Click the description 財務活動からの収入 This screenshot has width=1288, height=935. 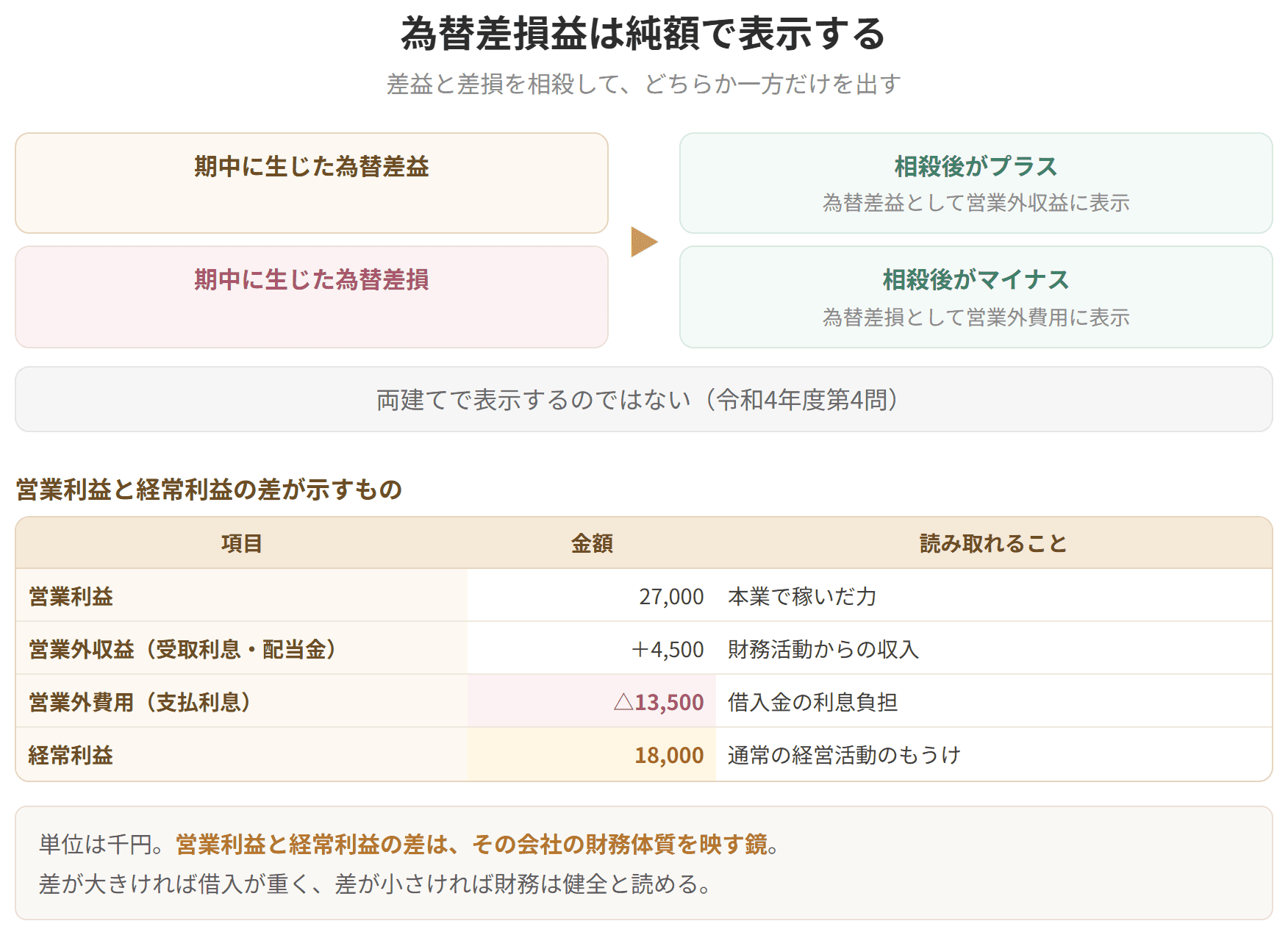click(x=823, y=650)
